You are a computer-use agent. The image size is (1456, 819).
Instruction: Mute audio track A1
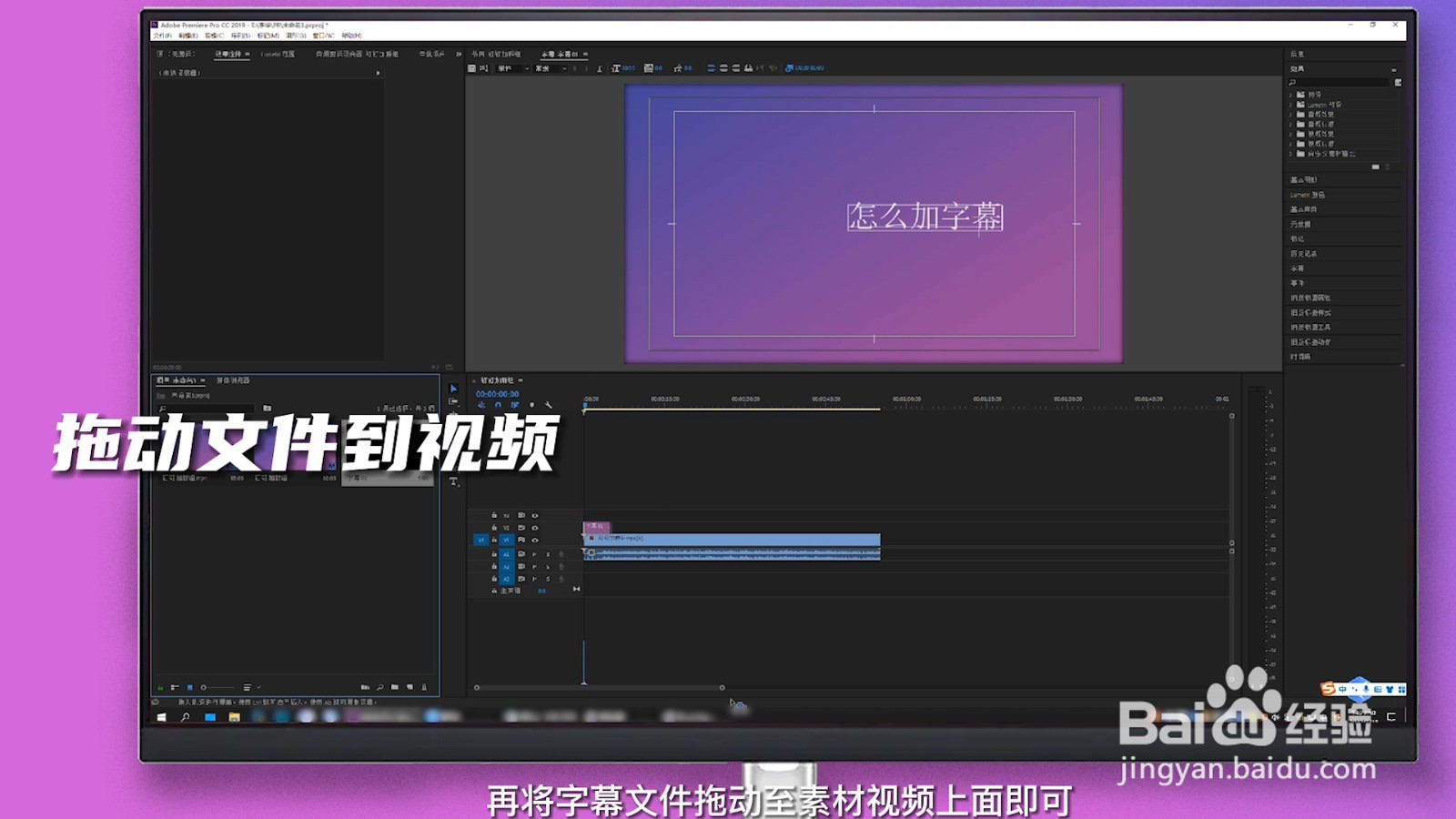[534, 553]
